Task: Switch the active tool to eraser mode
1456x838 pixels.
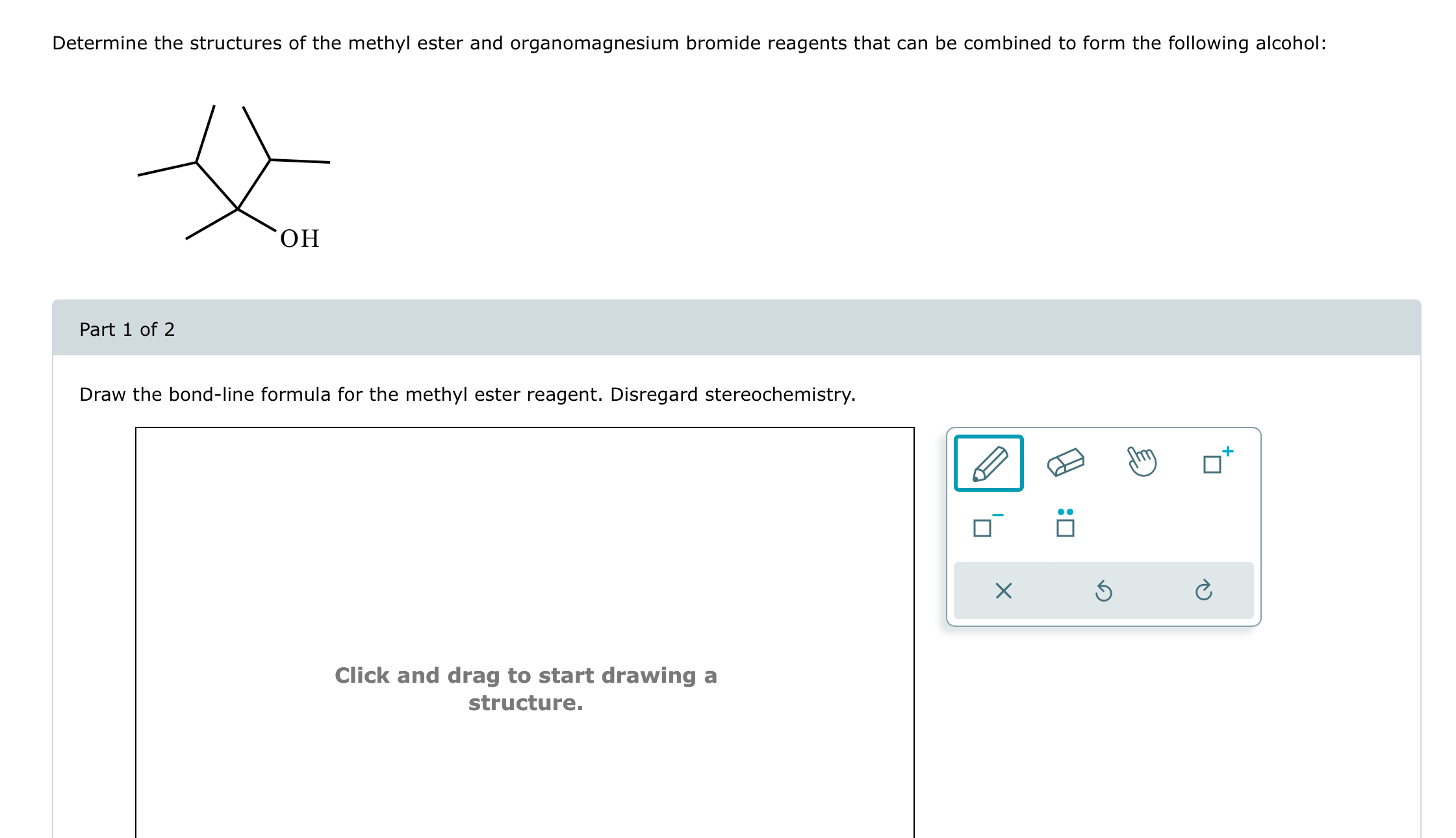Action: click(1066, 463)
